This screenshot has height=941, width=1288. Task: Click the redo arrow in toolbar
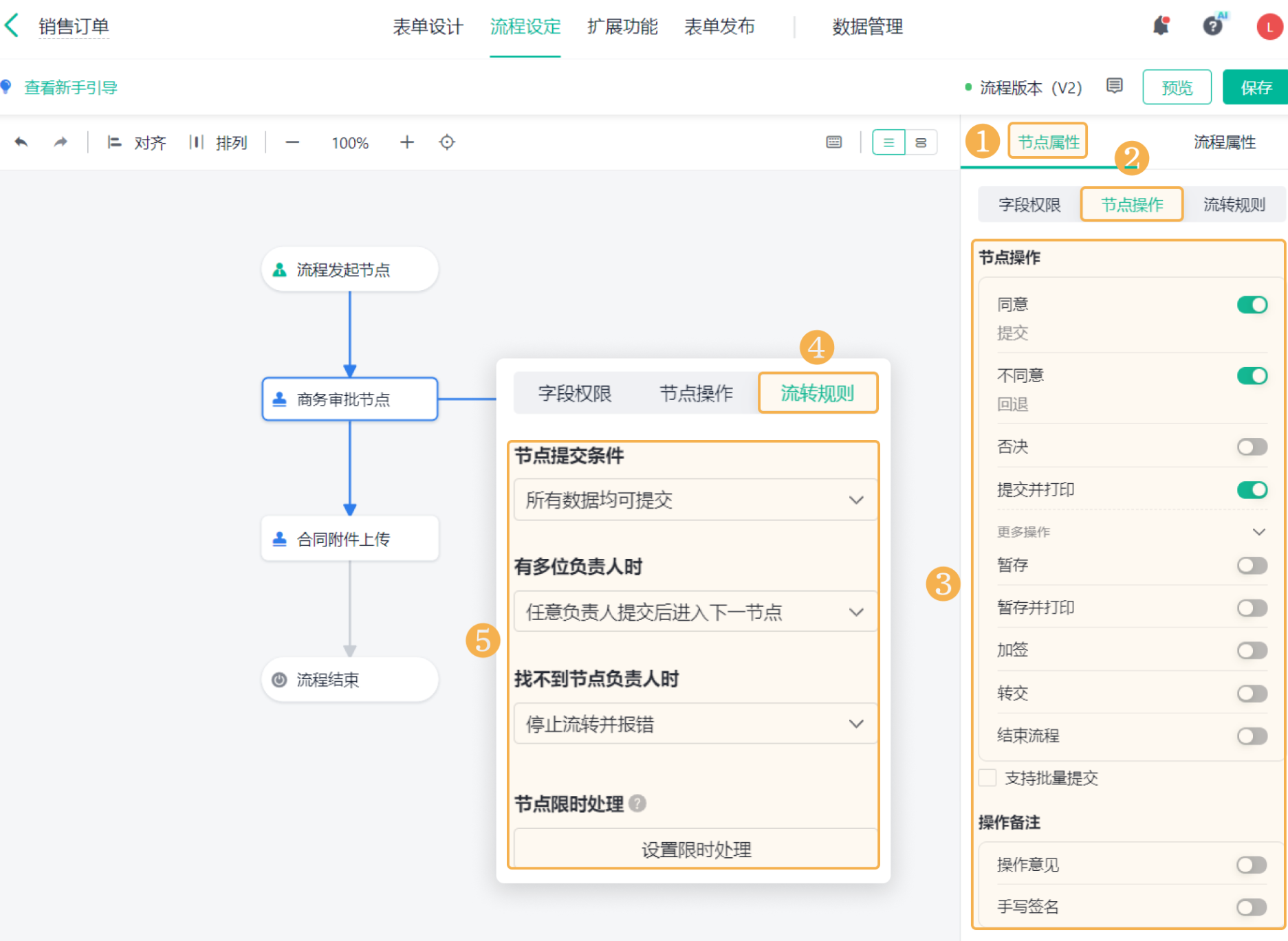(x=61, y=142)
